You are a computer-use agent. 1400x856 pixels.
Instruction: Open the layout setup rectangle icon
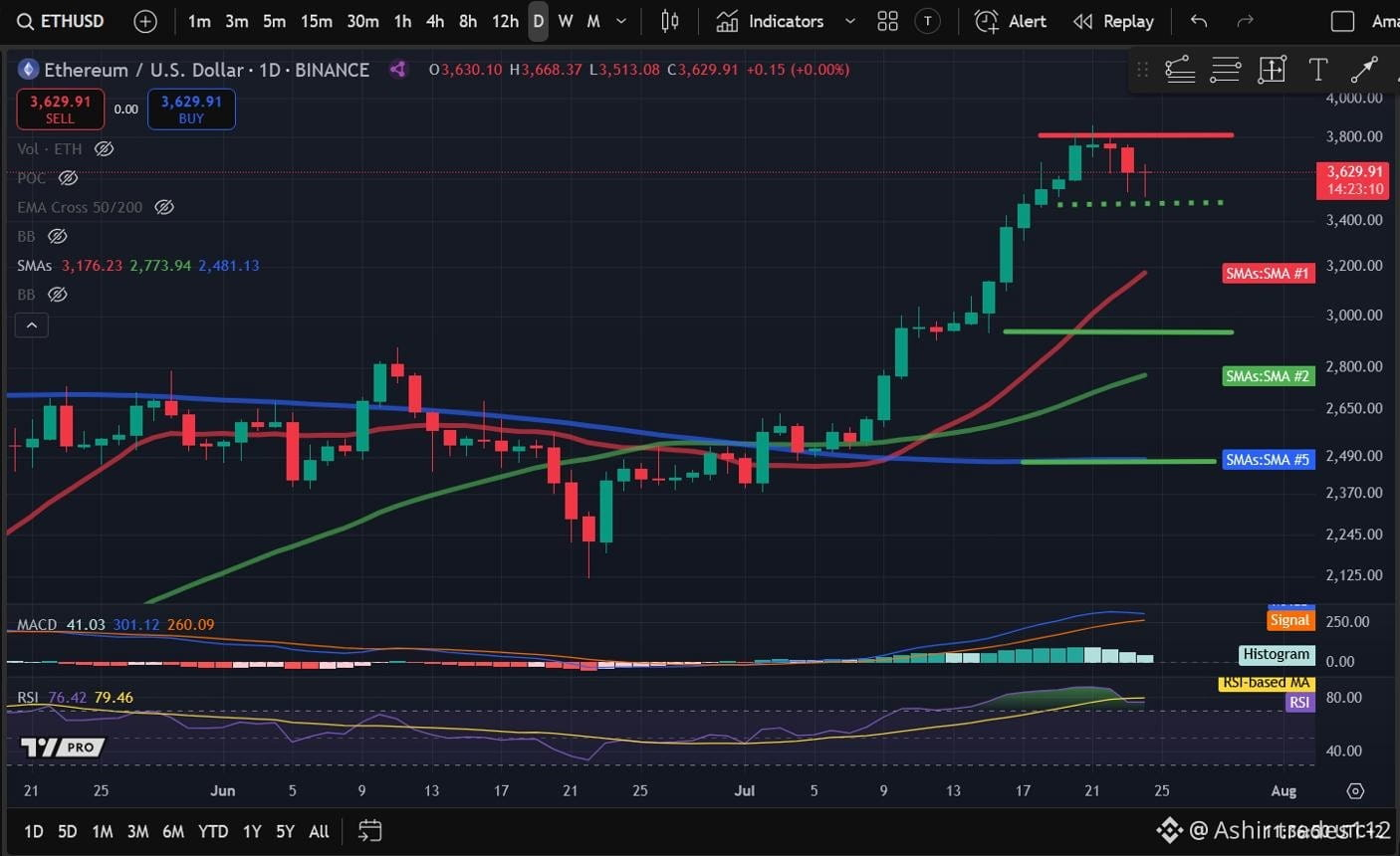[1342, 21]
